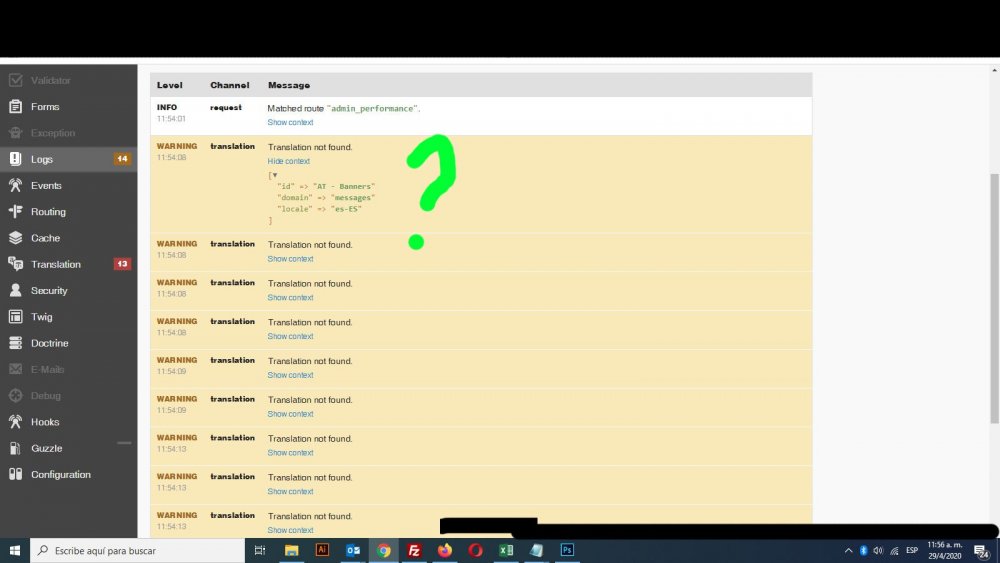Show context for admin_performance matched route
1000x563 pixels.
pyautogui.click(x=290, y=122)
